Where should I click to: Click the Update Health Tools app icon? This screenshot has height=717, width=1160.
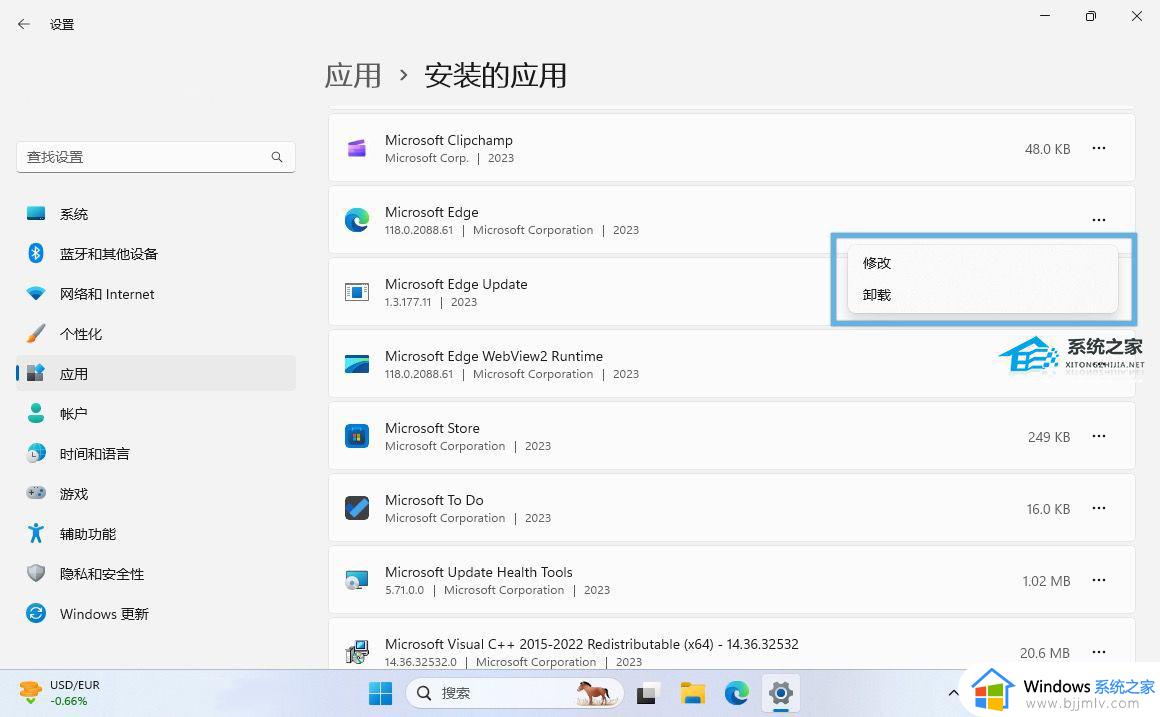tap(357, 580)
